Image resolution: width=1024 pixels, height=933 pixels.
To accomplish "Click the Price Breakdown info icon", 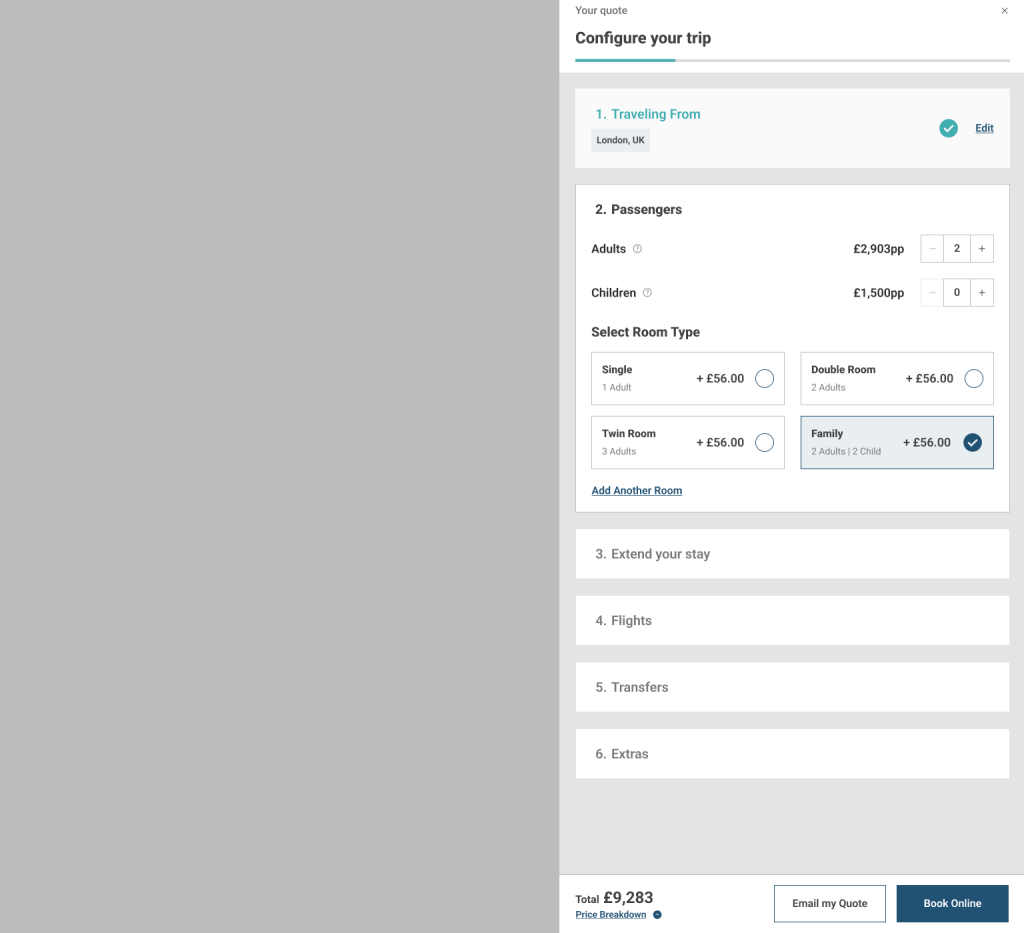I will pyautogui.click(x=657, y=915).
